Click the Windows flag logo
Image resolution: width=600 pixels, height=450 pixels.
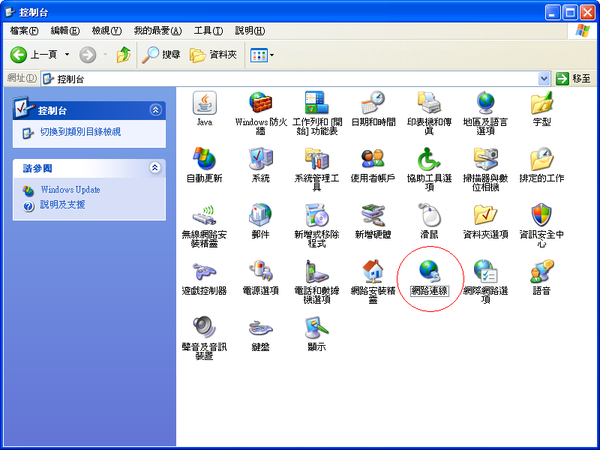click(582, 31)
